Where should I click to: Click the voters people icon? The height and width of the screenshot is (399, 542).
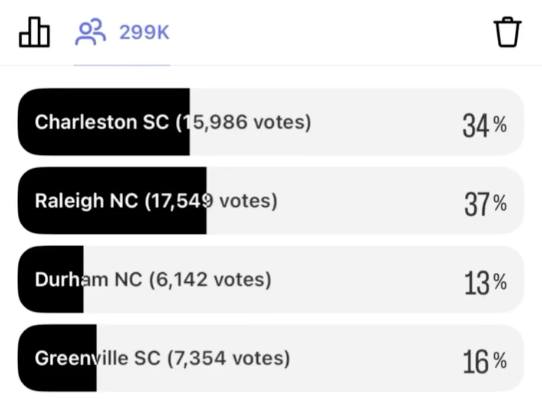91,32
